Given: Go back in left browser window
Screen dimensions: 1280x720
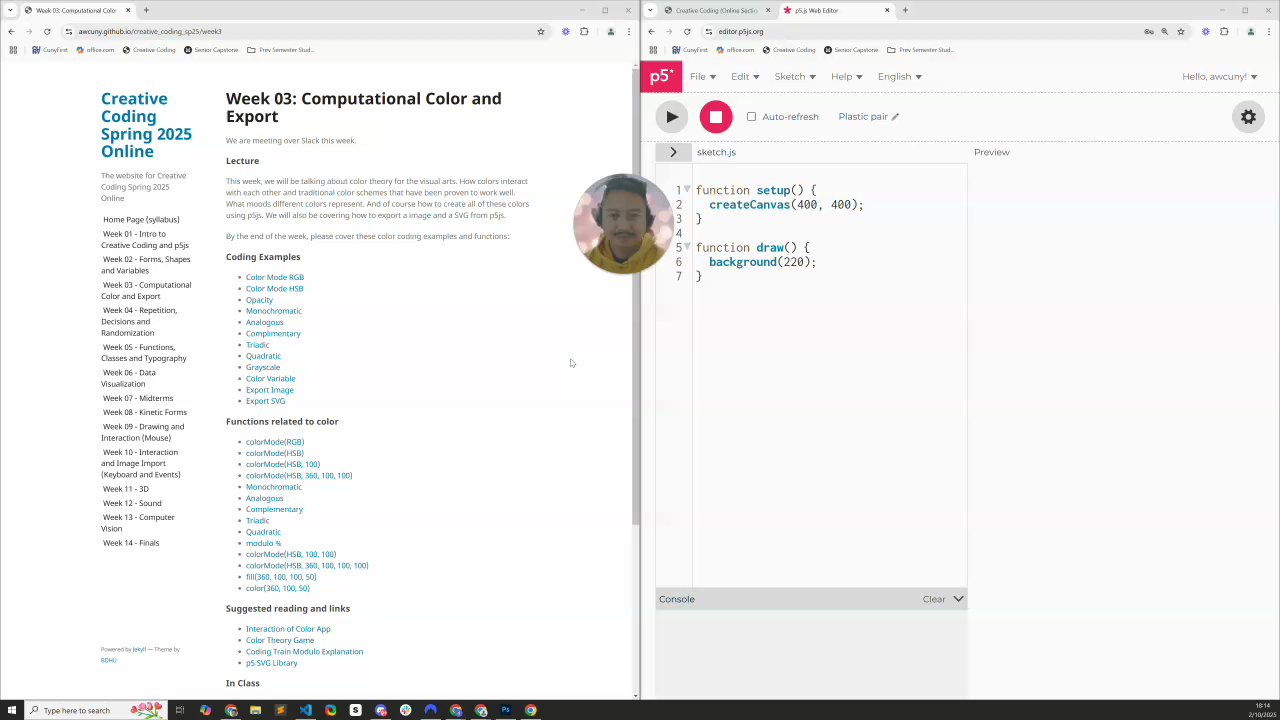Looking at the screenshot, I should 11,31.
